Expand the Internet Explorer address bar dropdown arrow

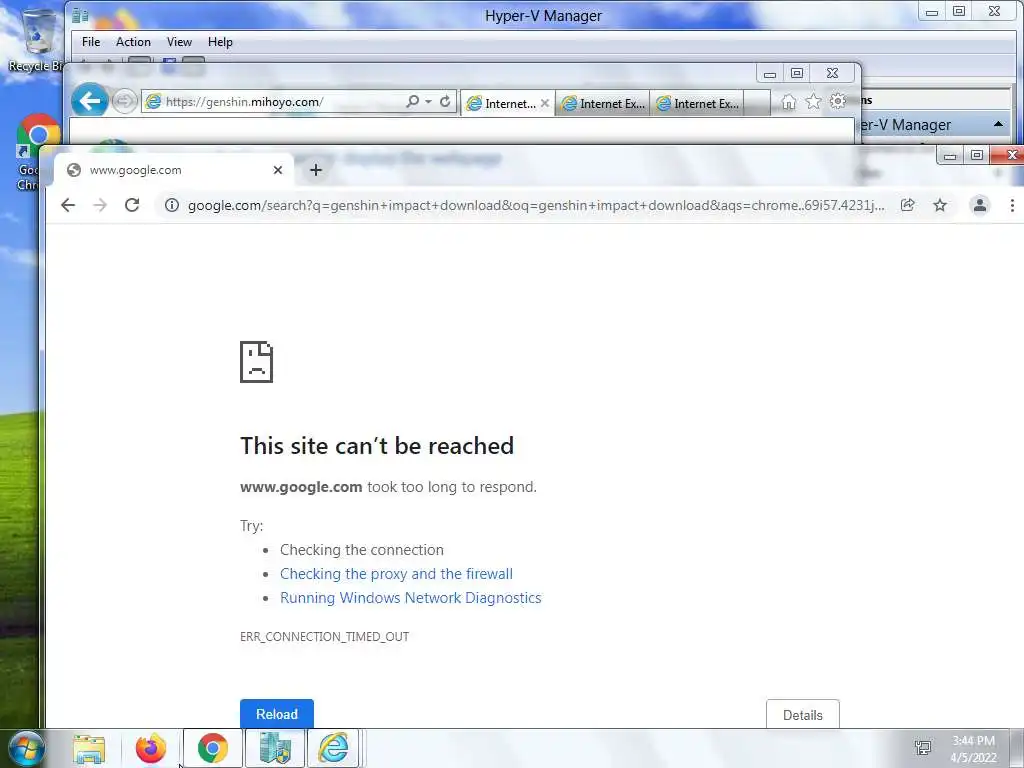[428, 102]
